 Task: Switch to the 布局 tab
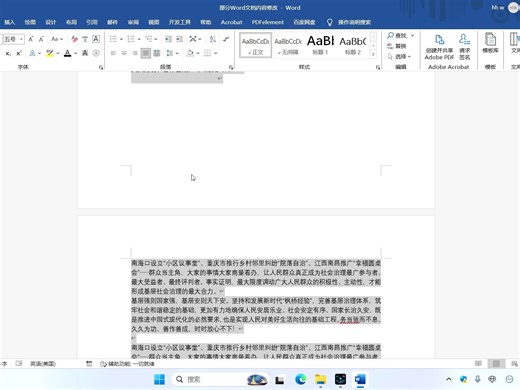pos(71,22)
